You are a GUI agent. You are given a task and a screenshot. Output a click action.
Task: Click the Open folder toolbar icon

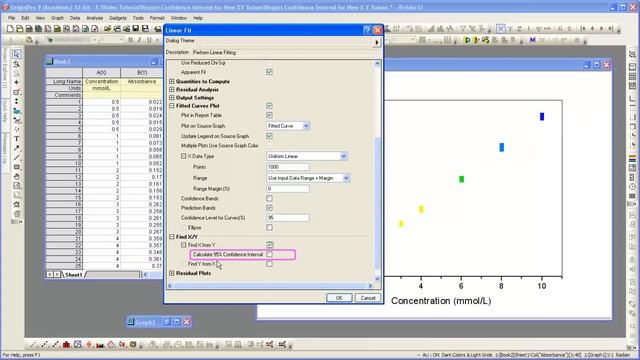click(107, 29)
